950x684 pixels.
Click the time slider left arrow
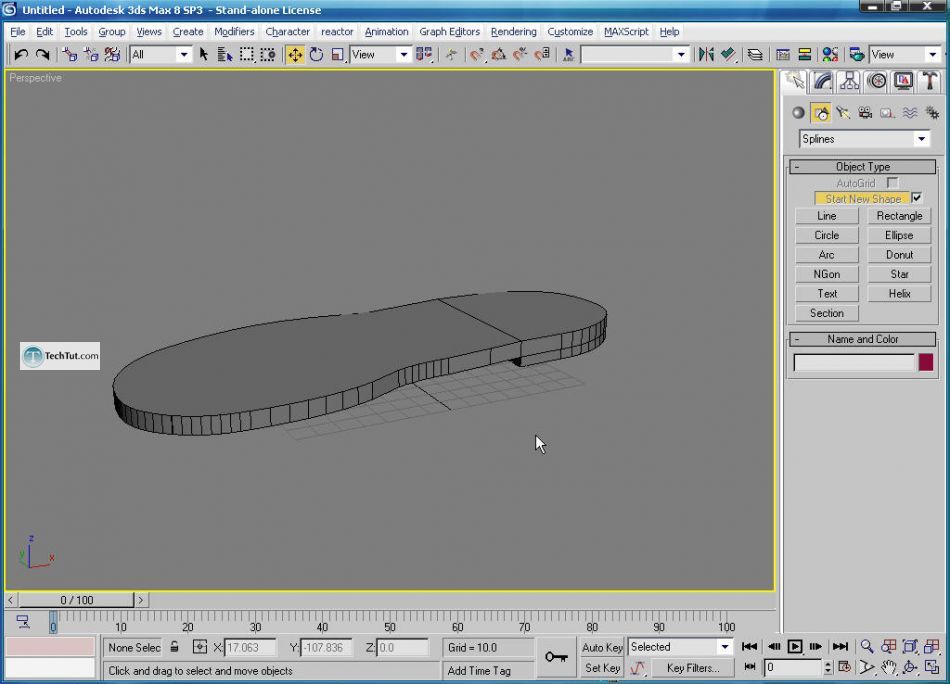click(10, 600)
